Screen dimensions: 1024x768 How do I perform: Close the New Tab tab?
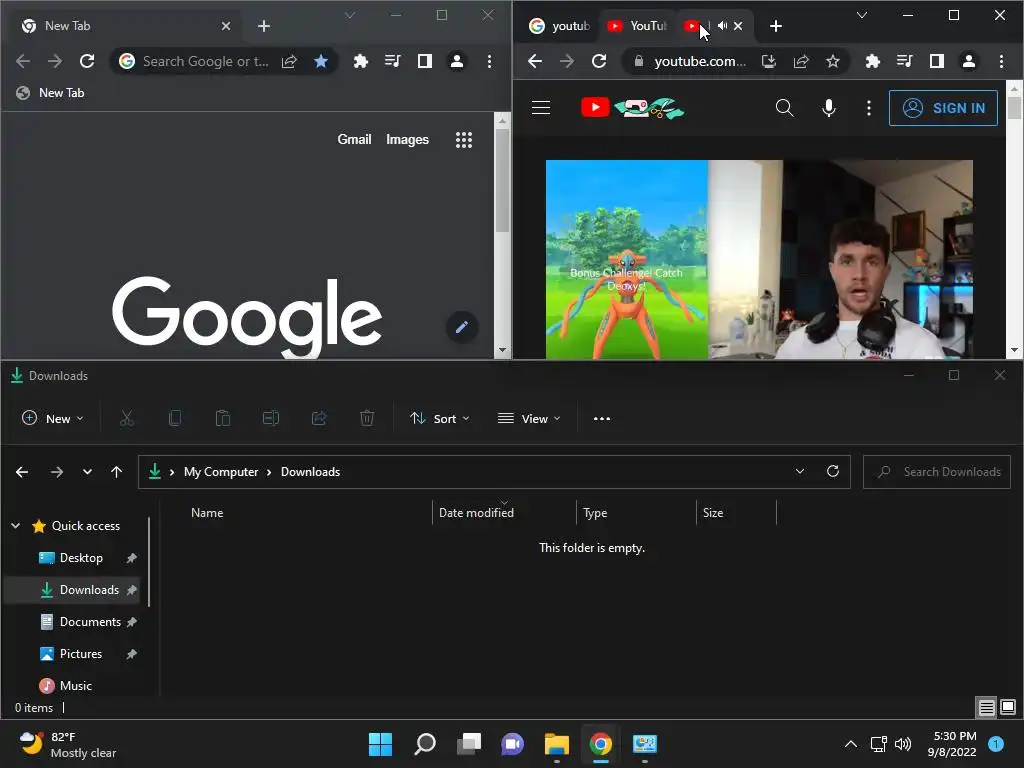[225, 26]
